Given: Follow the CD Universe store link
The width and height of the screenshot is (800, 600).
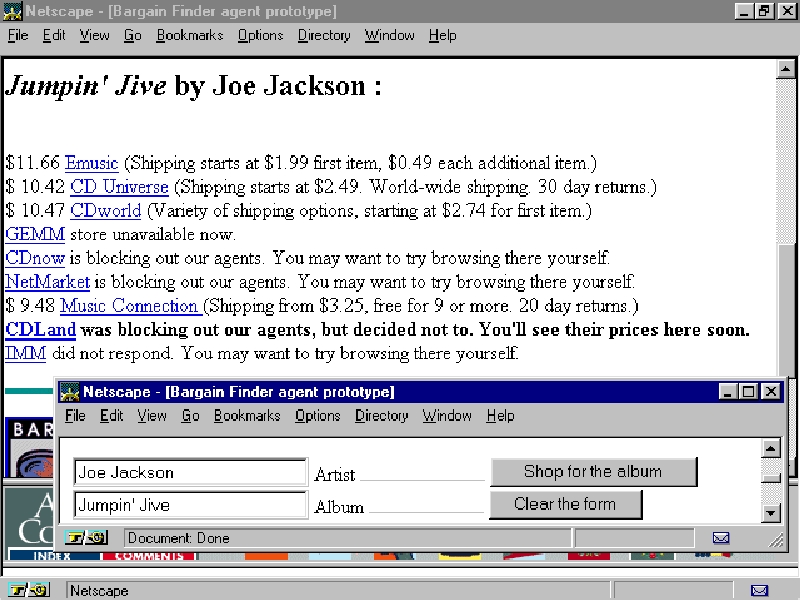Looking at the screenshot, I should pos(119,187).
